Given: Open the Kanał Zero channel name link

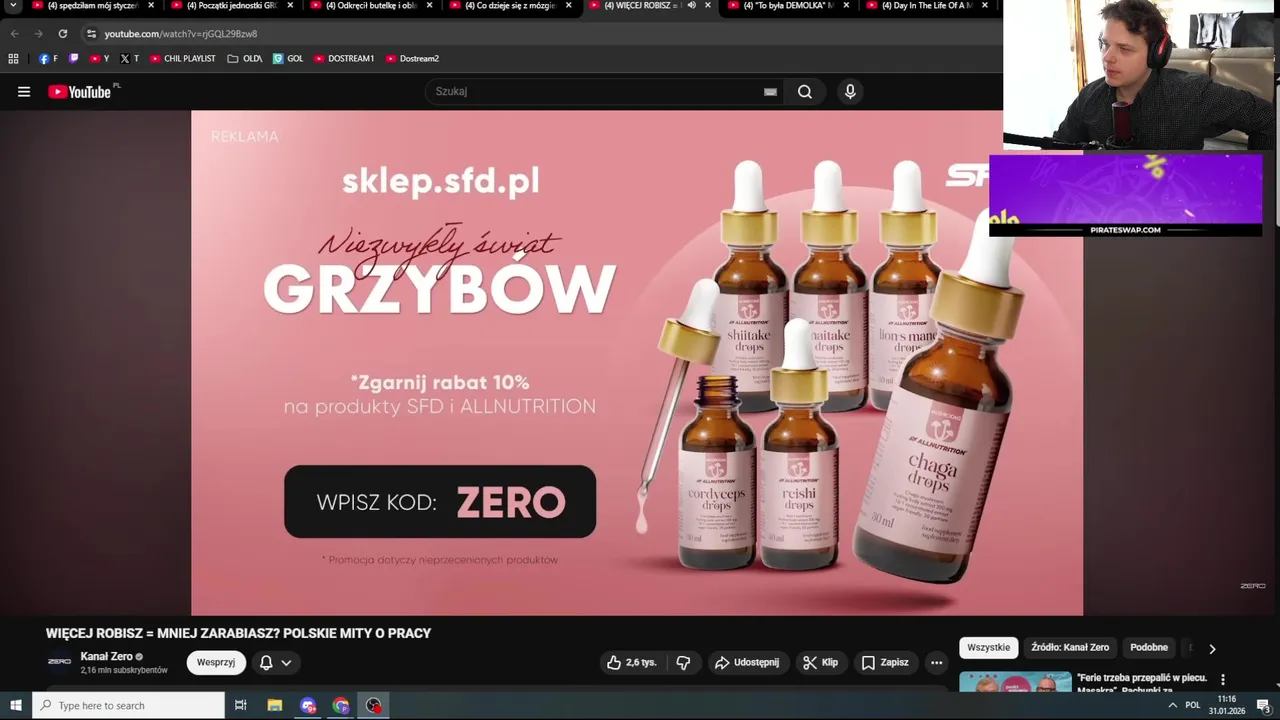Looking at the screenshot, I should pos(106,657).
